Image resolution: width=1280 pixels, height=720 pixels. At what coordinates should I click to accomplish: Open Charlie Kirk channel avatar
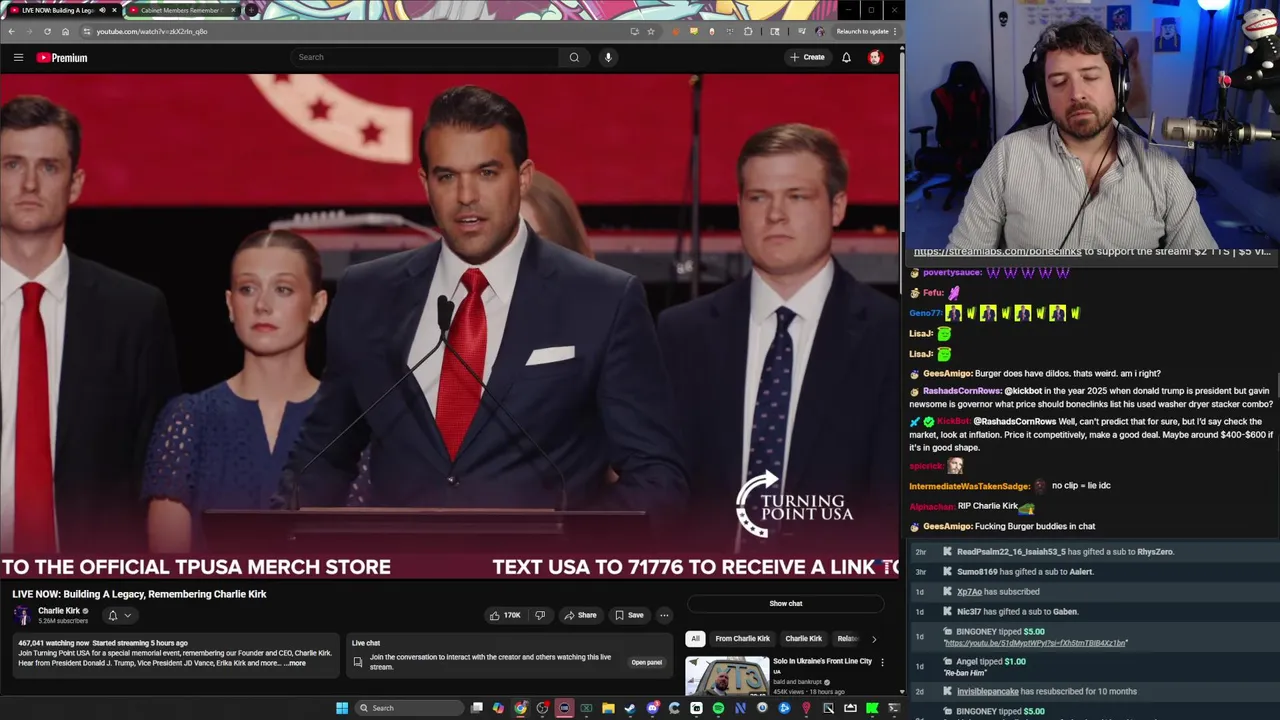pyautogui.click(x=22, y=615)
